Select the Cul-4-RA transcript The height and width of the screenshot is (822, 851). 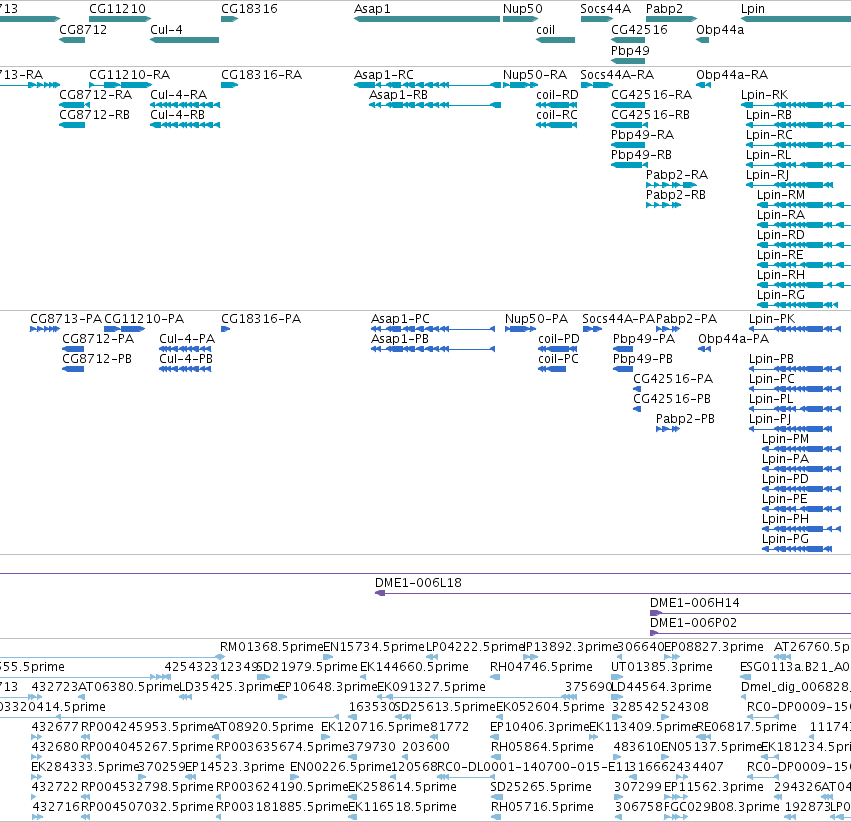pyautogui.click(x=185, y=105)
